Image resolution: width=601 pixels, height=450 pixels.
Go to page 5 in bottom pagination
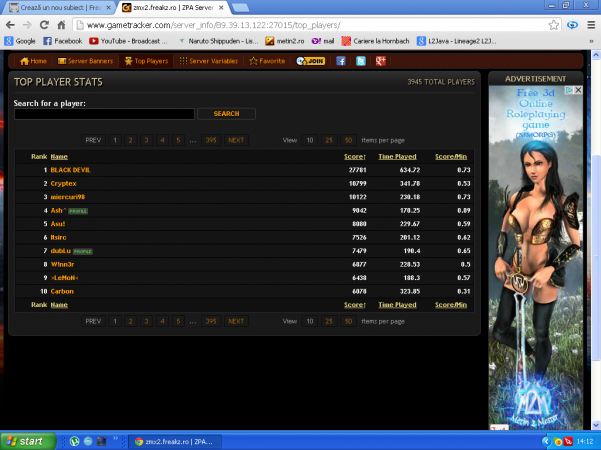pos(178,321)
